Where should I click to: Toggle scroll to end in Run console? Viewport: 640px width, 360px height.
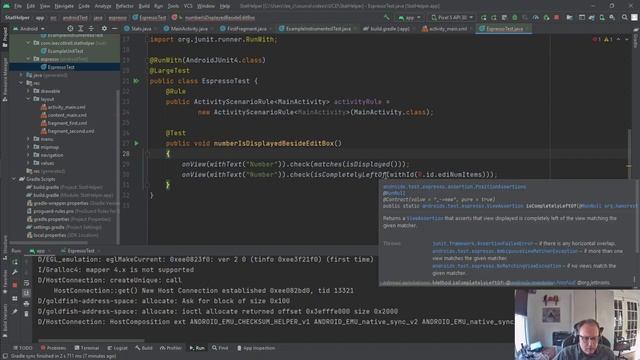coord(27,293)
